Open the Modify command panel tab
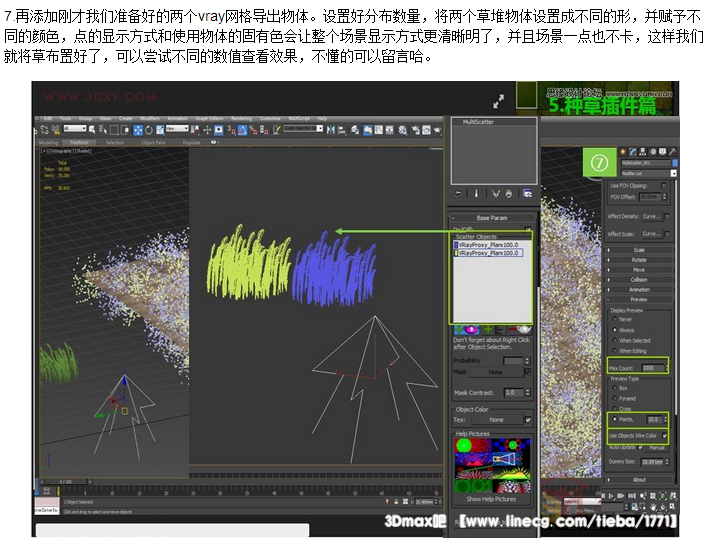706x538 pixels. [633, 152]
